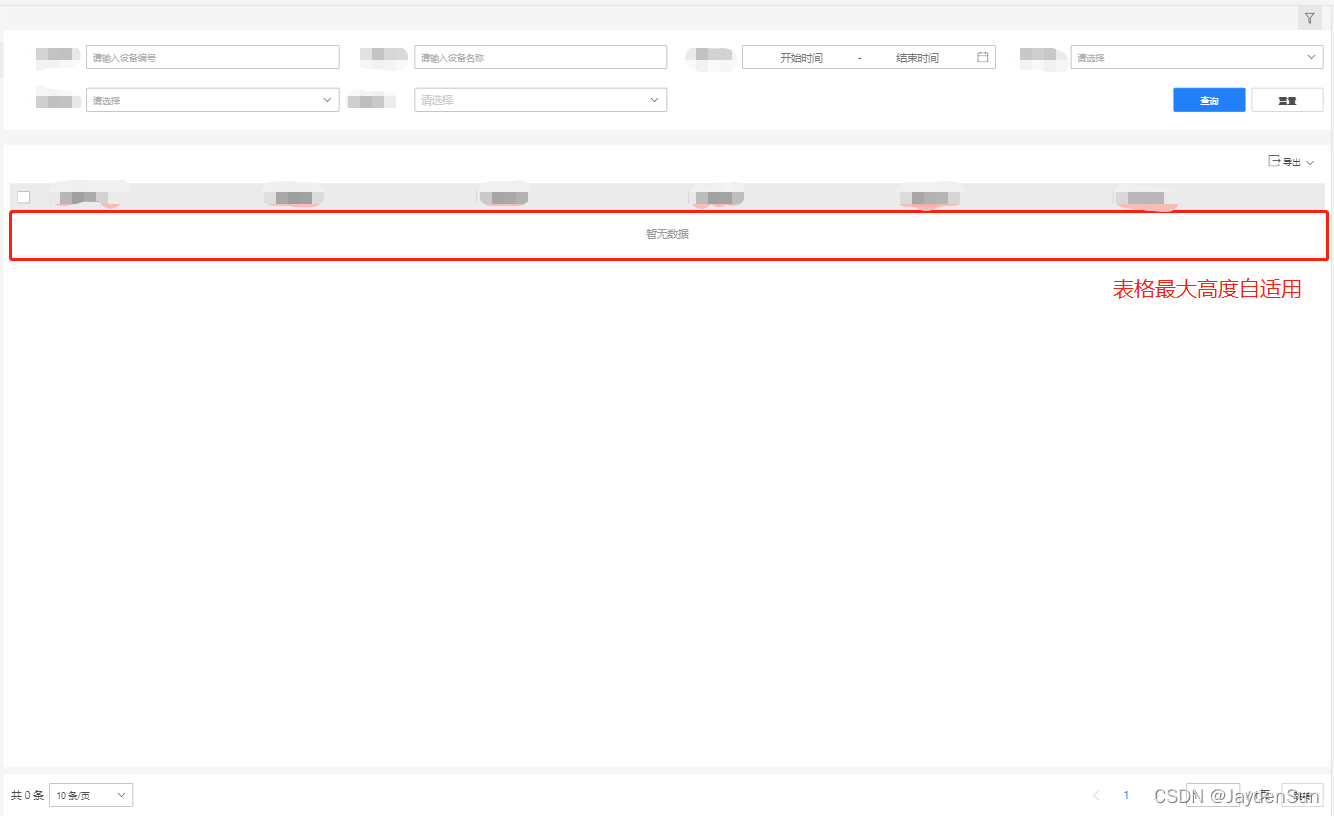The width and height of the screenshot is (1334, 816).
Task: Click the filter funnel icon
Action: click(1309, 18)
